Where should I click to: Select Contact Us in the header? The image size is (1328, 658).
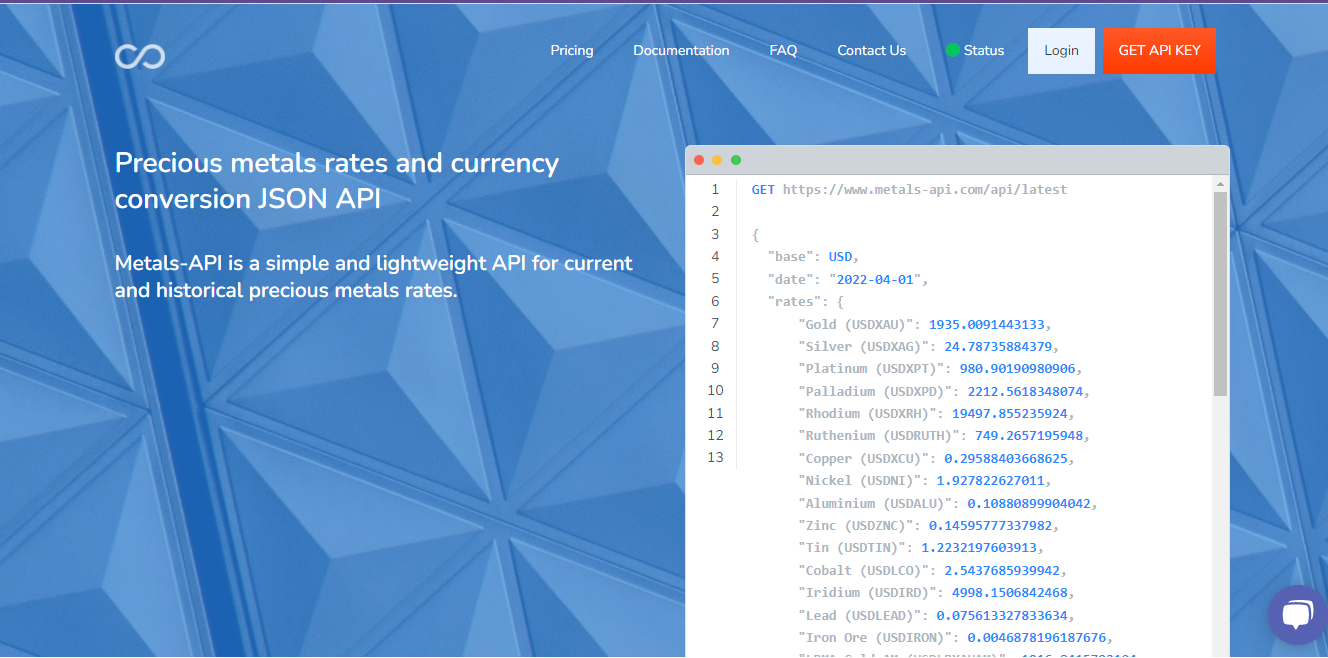871,51
